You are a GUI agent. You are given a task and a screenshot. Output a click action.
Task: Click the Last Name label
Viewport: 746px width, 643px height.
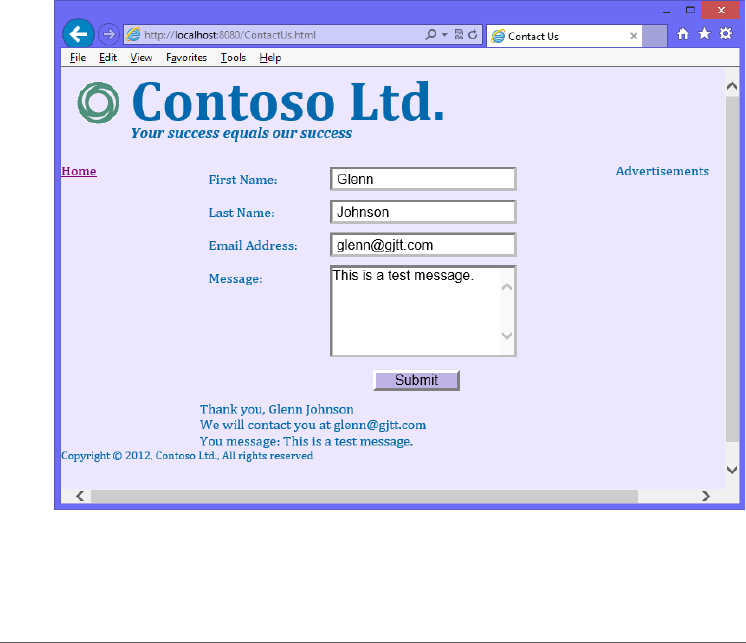pos(242,213)
